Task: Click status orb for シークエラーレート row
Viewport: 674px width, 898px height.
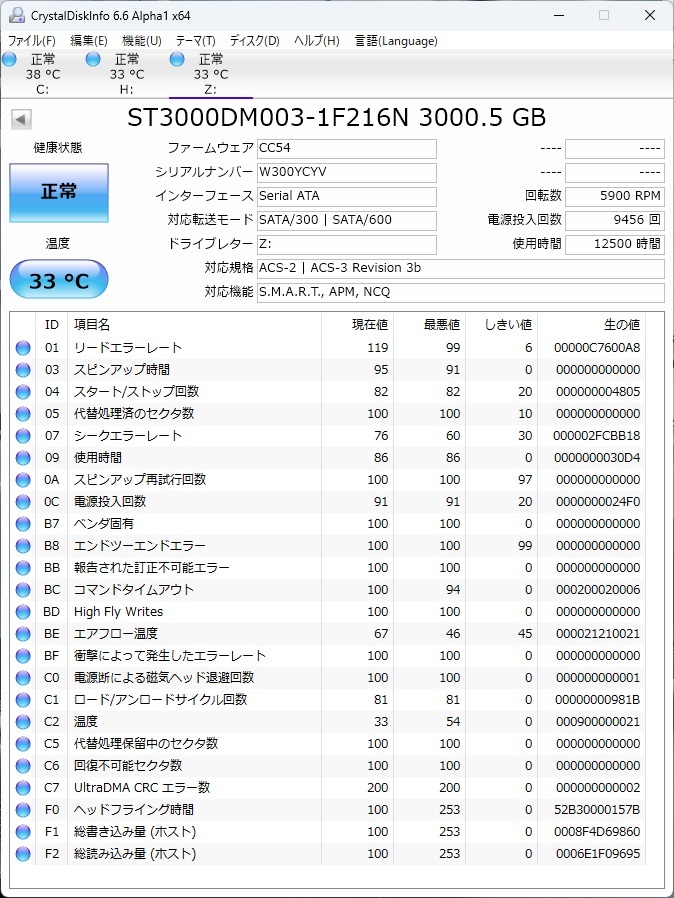Action: point(23,436)
